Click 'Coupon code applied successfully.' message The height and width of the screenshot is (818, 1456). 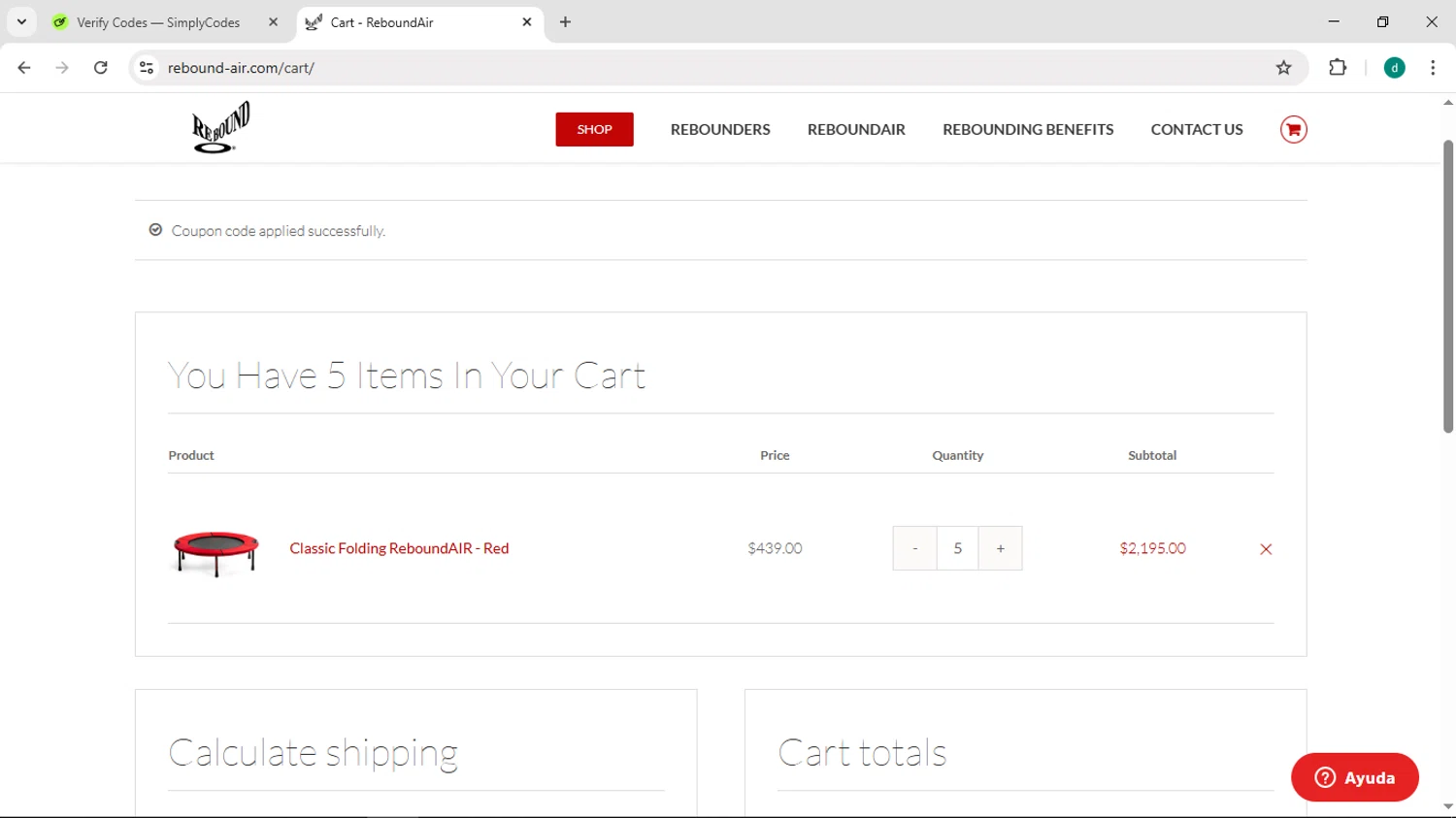[279, 231]
